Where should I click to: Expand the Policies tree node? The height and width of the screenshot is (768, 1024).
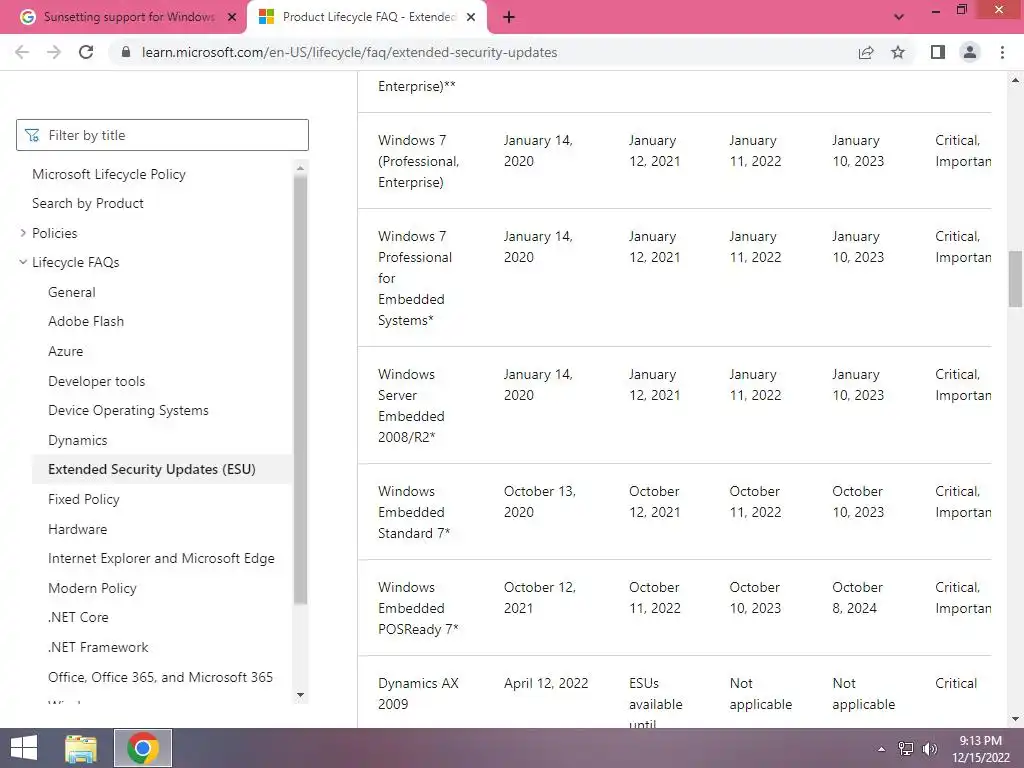click(23, 233)
